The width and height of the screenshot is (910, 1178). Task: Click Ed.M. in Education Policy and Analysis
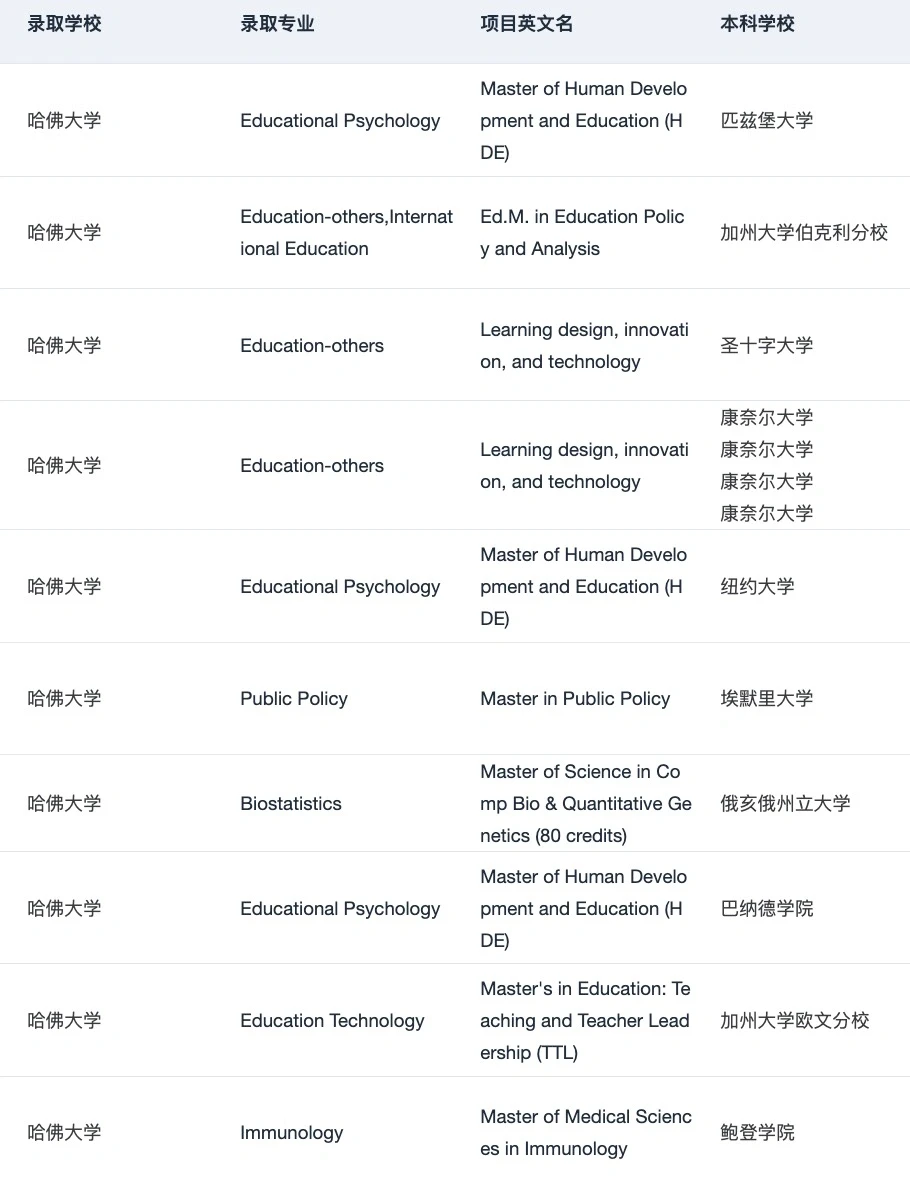[x=582, y=233]
